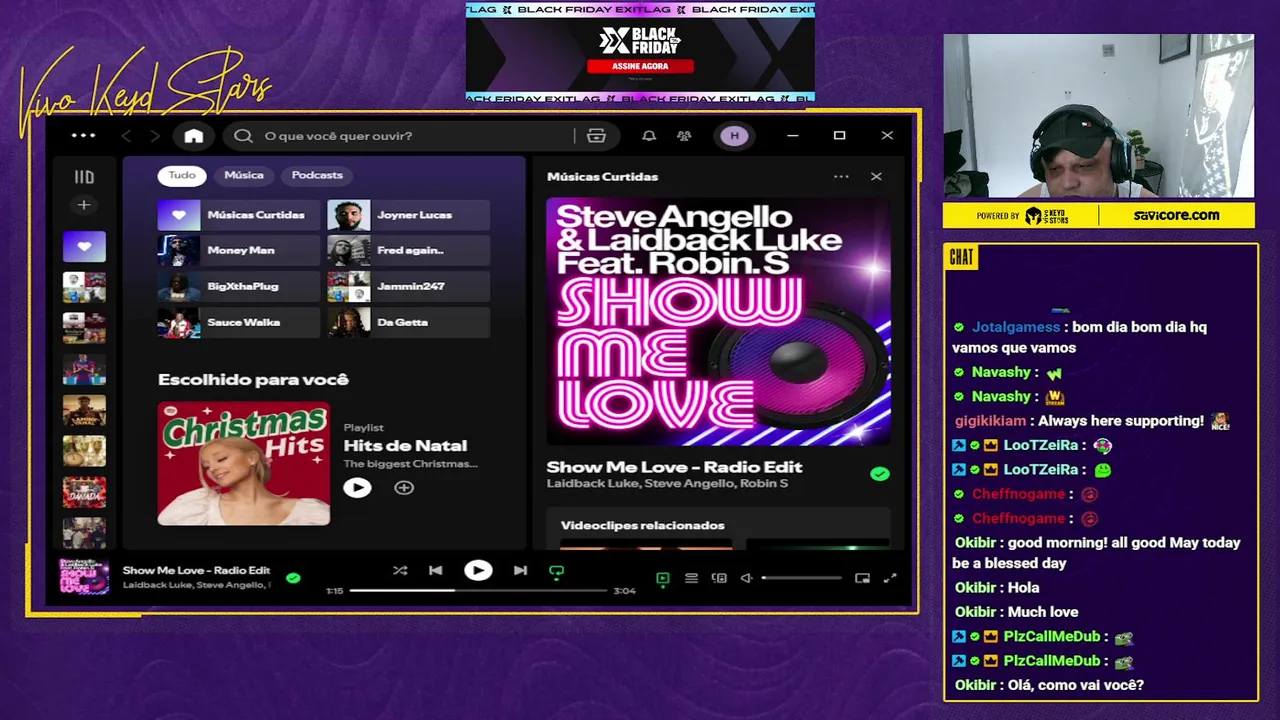Screen dimensions: 1280x720
Task: Open more options in Músicas Curtidas panel
Action: tap(841, 177)
